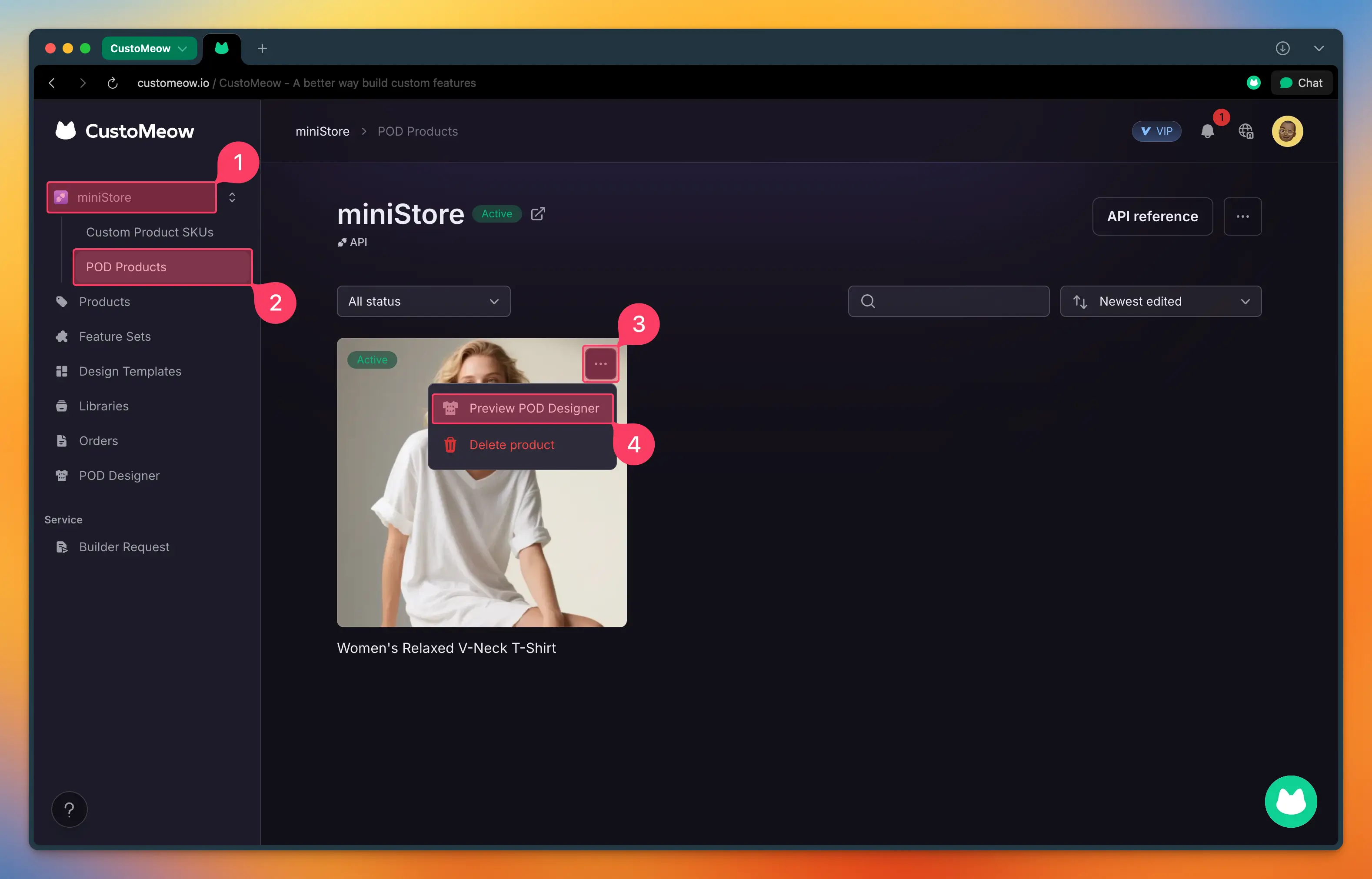Screen dimensions: 1372x879
Task: Open the help question mark button
Action: (x=69, y=809)
